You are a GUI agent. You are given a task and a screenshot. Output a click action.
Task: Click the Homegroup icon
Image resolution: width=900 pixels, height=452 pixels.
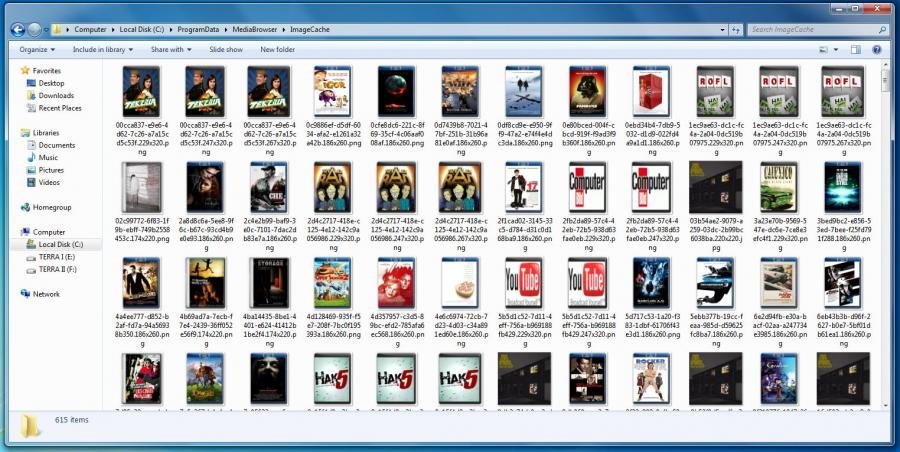click(25, 207)
